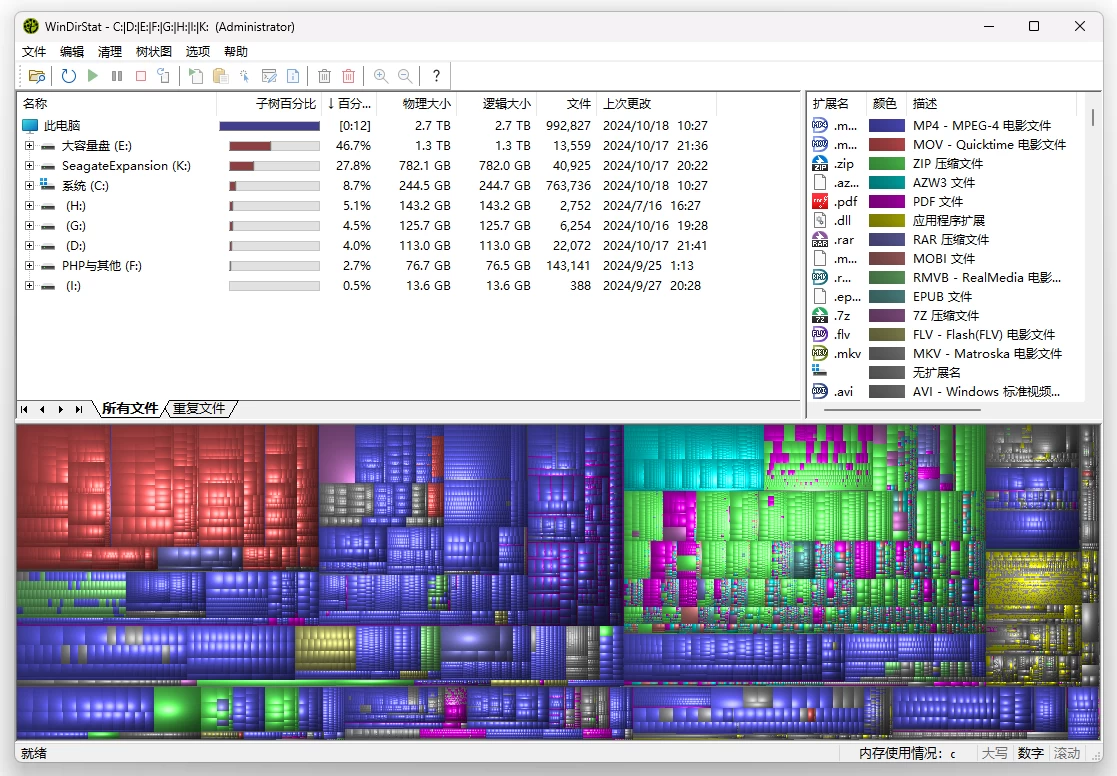Click the 扩展名 column header

point(831,104)
